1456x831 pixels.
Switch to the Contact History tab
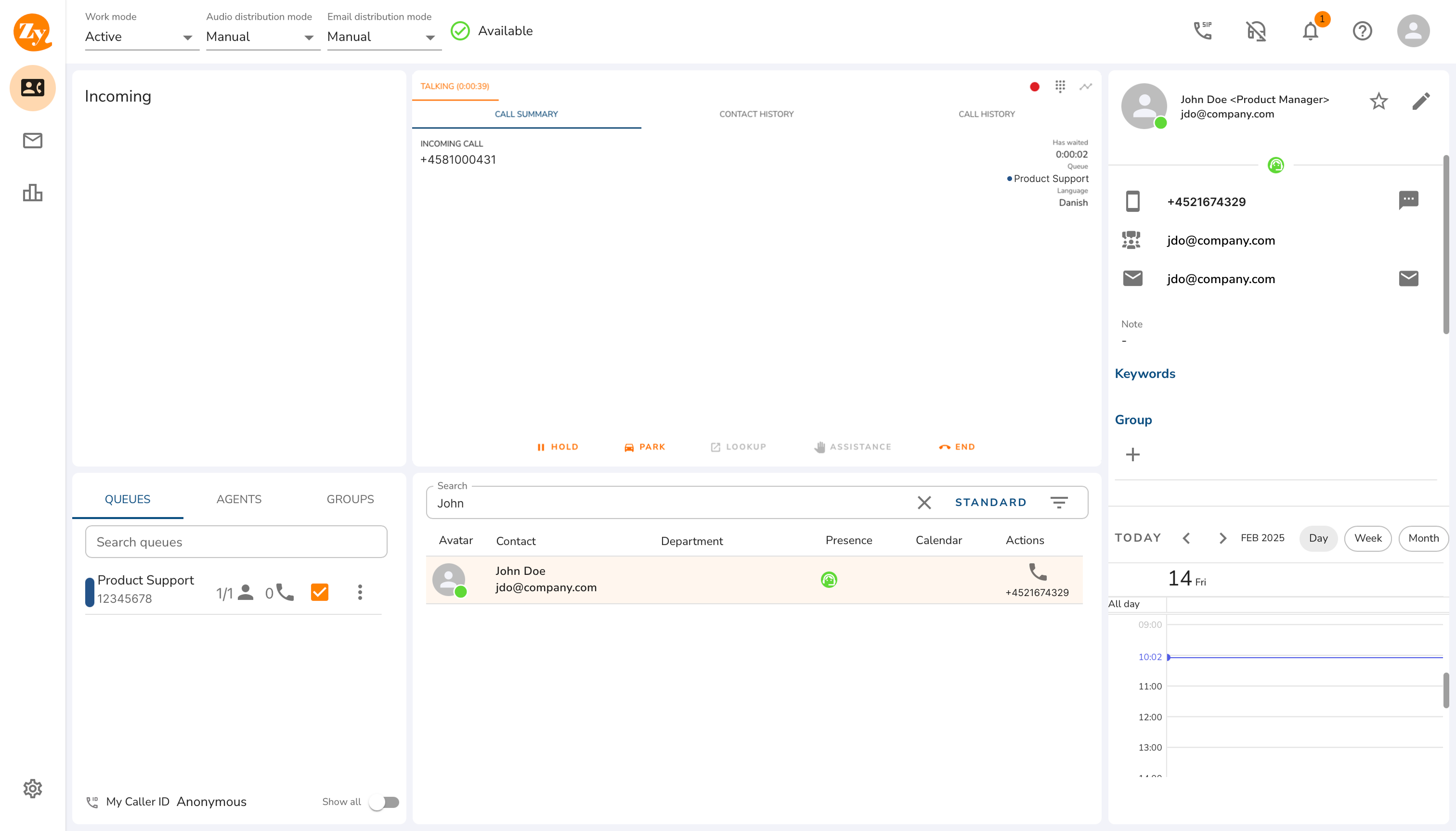point(756,114)
